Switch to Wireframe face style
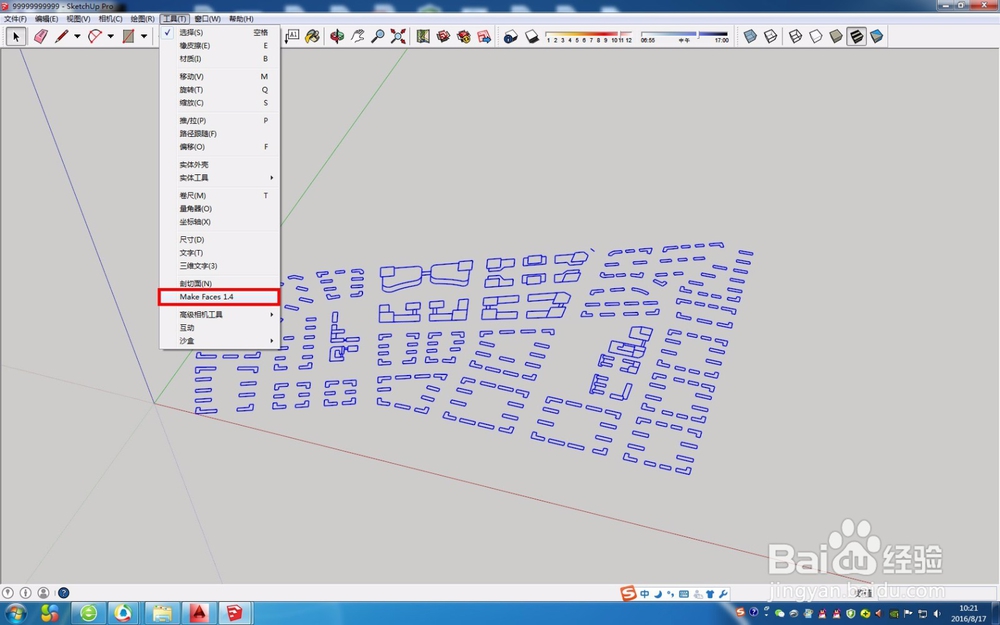Viewport: 1000px width, 625px height. coord(795,36)
